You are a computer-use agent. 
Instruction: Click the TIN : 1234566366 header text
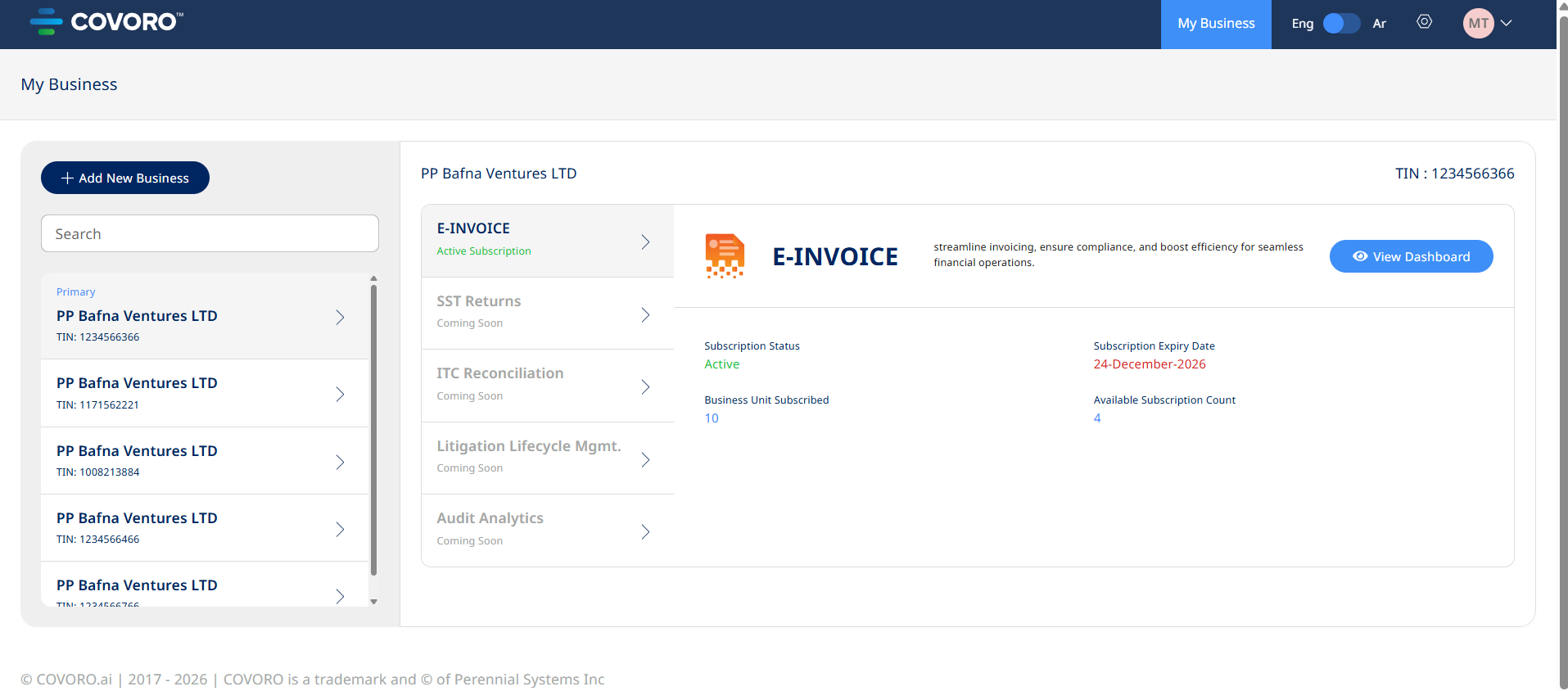pos(1455,174)
